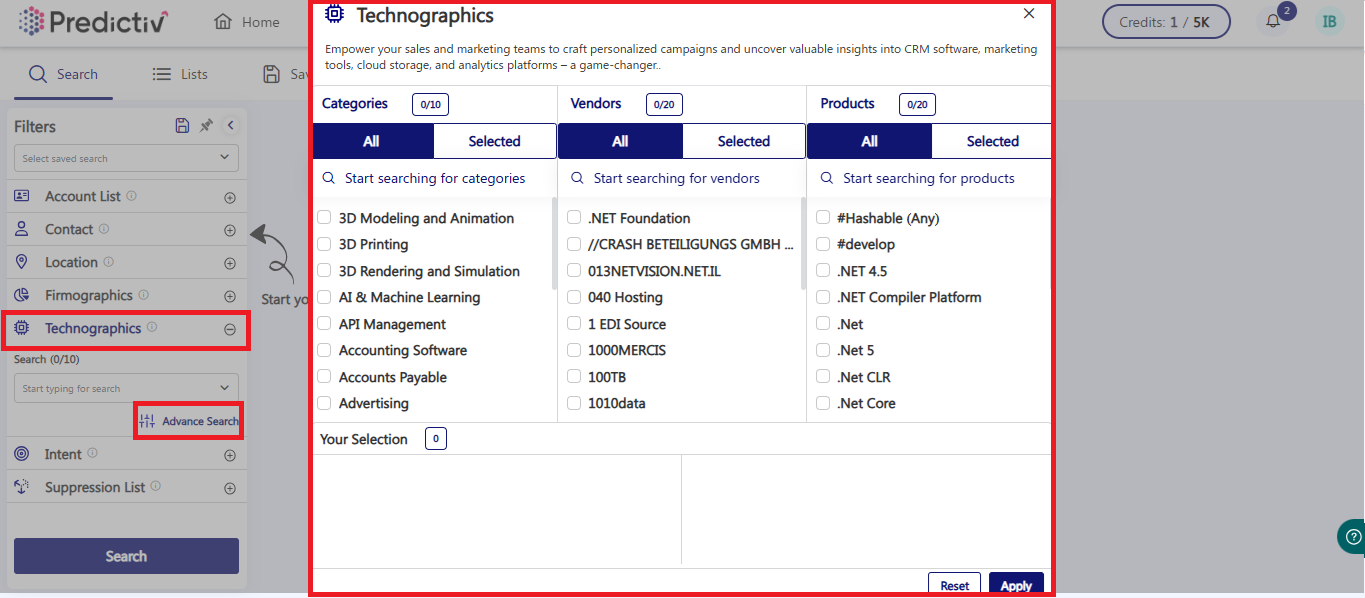Switch to the Selected tab under Categories
The height and width of the screenshot is (598, 1365).
tap(494, 141)
